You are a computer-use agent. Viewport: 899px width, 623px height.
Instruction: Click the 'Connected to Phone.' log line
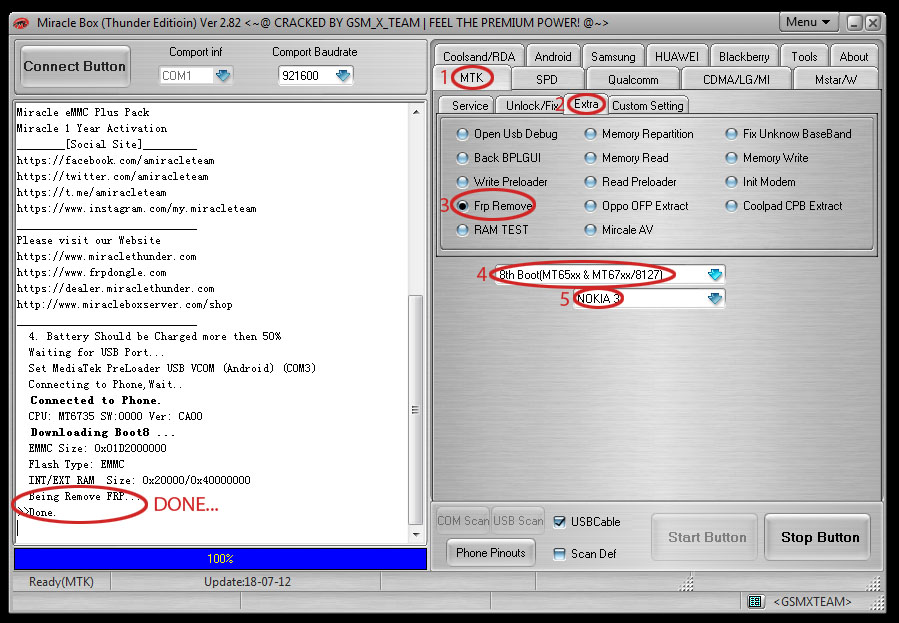(x=95, y=400)
